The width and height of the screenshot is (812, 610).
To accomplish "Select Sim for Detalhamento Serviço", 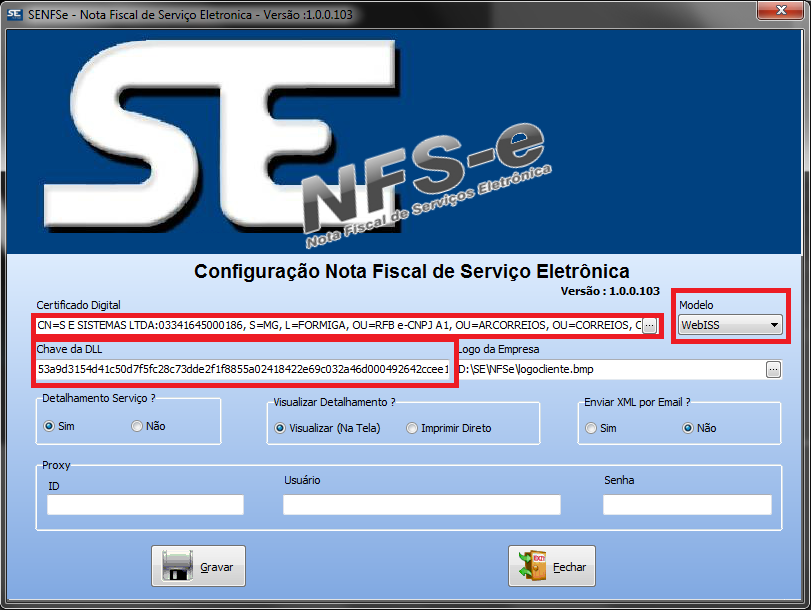I will coord(49,426).
